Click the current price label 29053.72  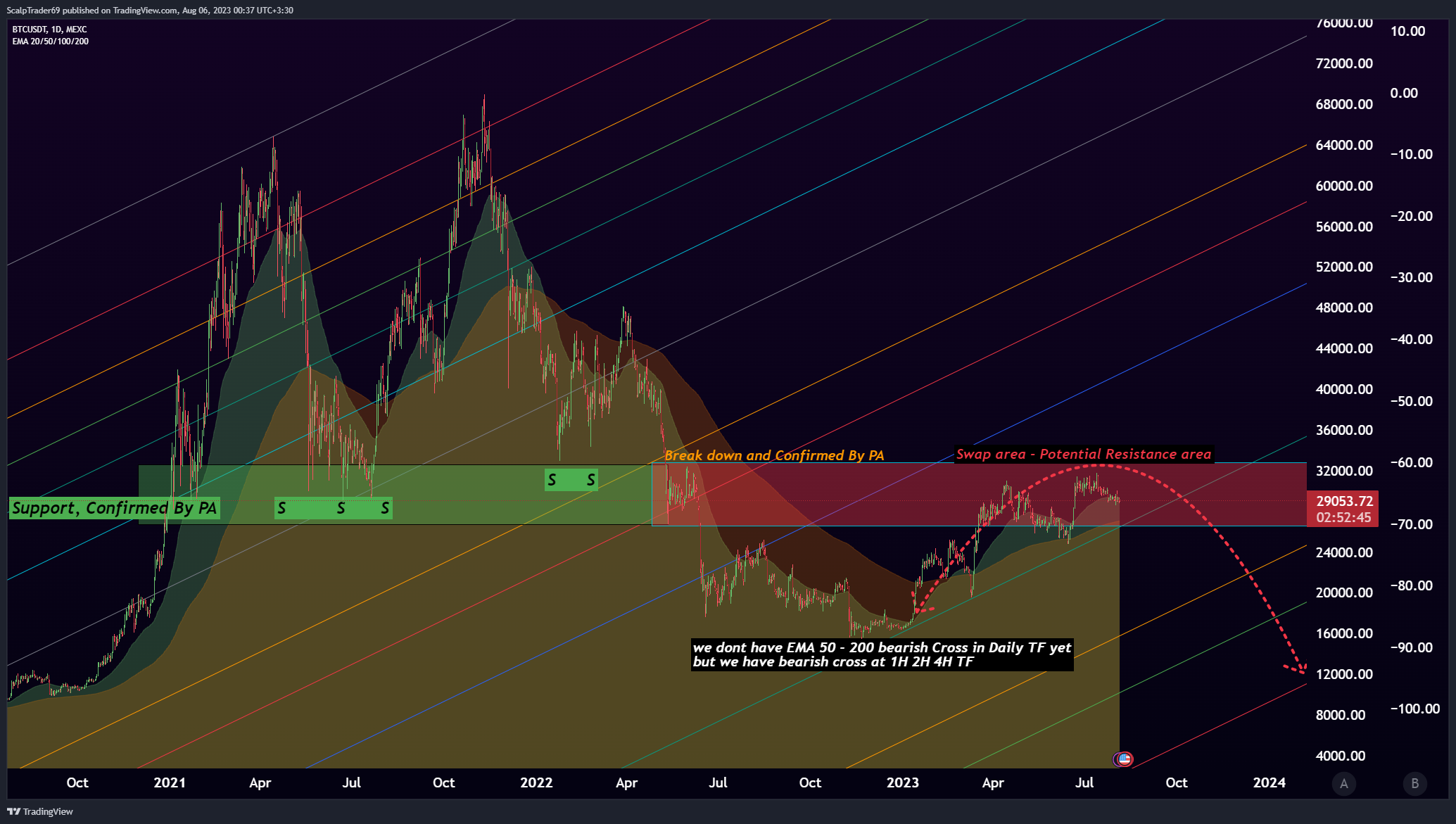[1344, 501]
